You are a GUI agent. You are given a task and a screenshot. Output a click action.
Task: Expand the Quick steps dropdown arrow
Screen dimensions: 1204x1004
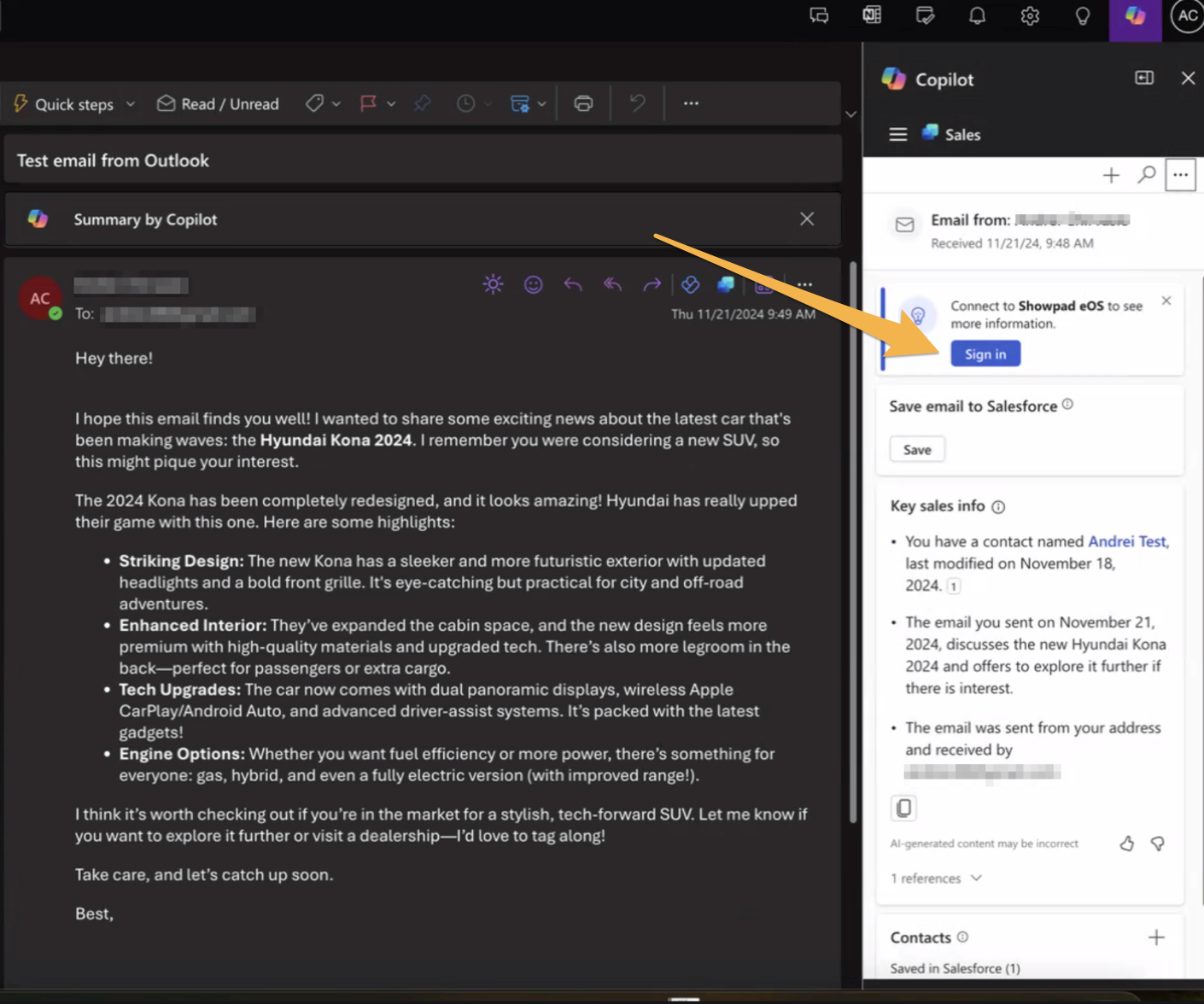point(131,104)
